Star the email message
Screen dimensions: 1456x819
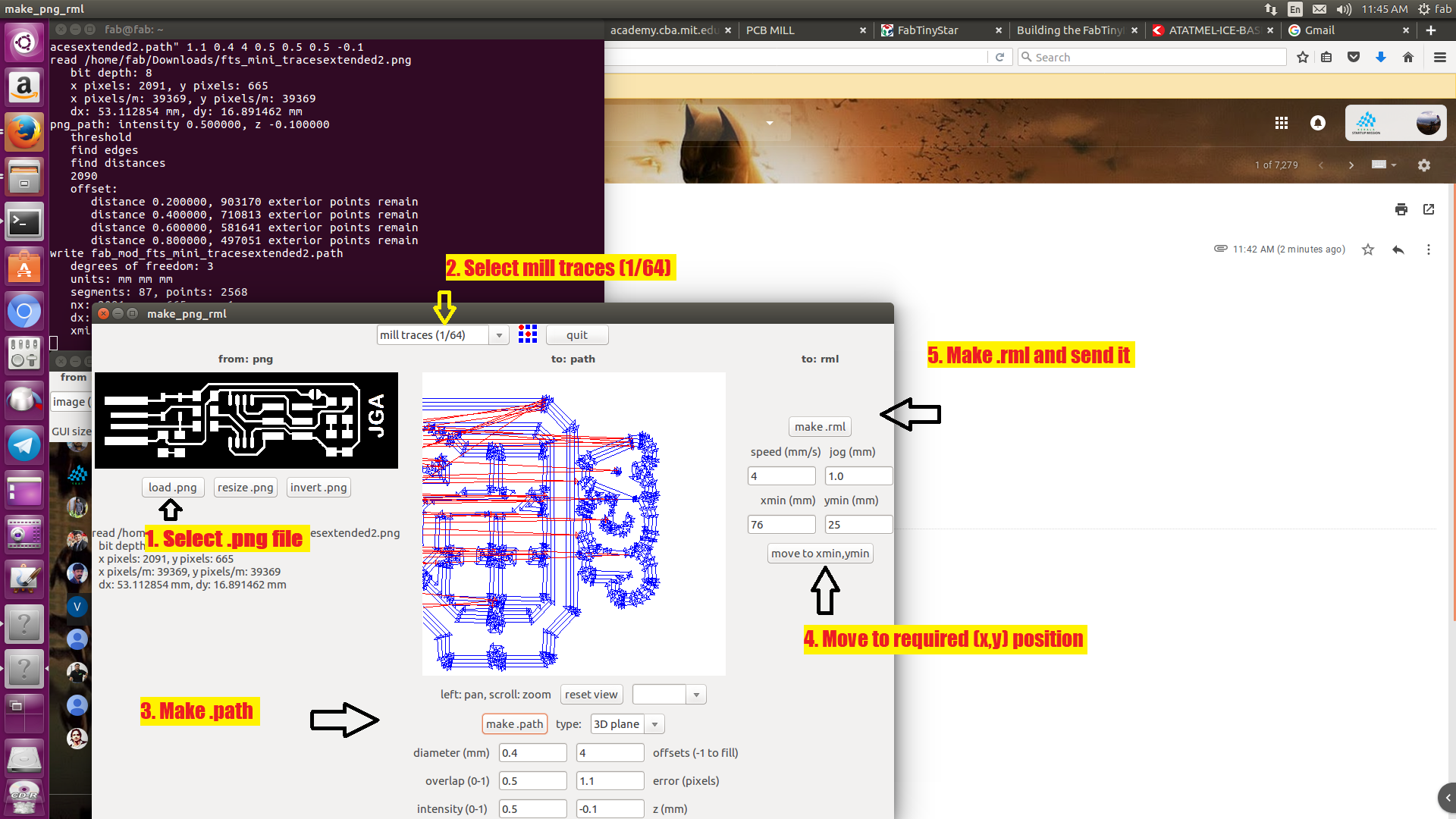1367,249
